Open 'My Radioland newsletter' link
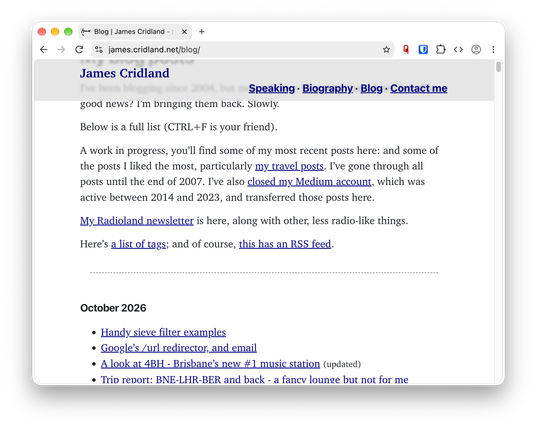 click(x=137, y=221)
